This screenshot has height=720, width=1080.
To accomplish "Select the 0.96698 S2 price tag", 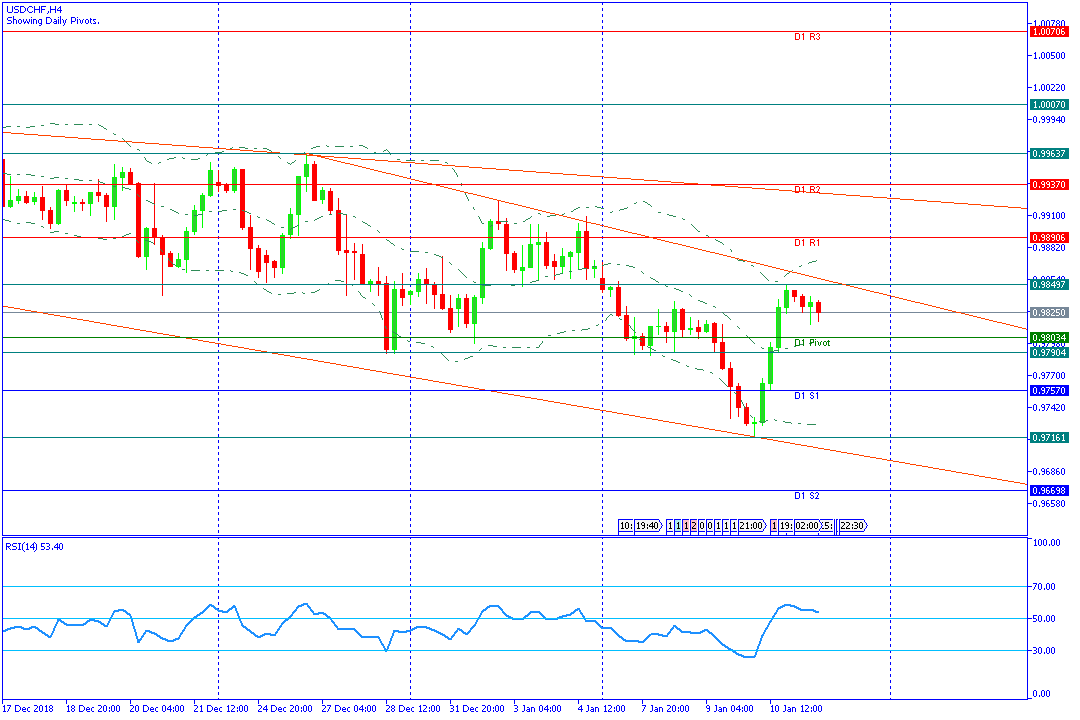I will tap(1049, 491).
